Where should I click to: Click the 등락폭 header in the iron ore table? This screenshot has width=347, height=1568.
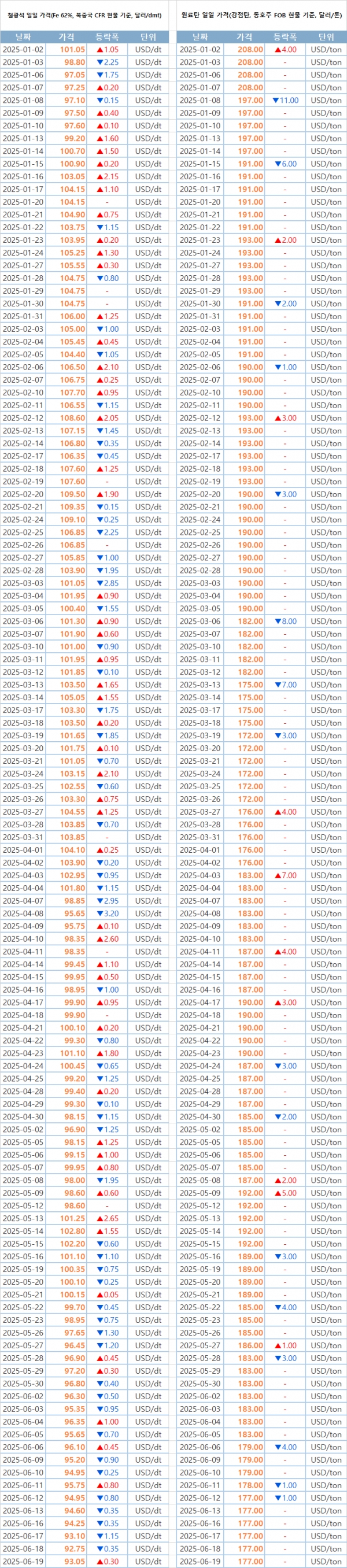107,37
